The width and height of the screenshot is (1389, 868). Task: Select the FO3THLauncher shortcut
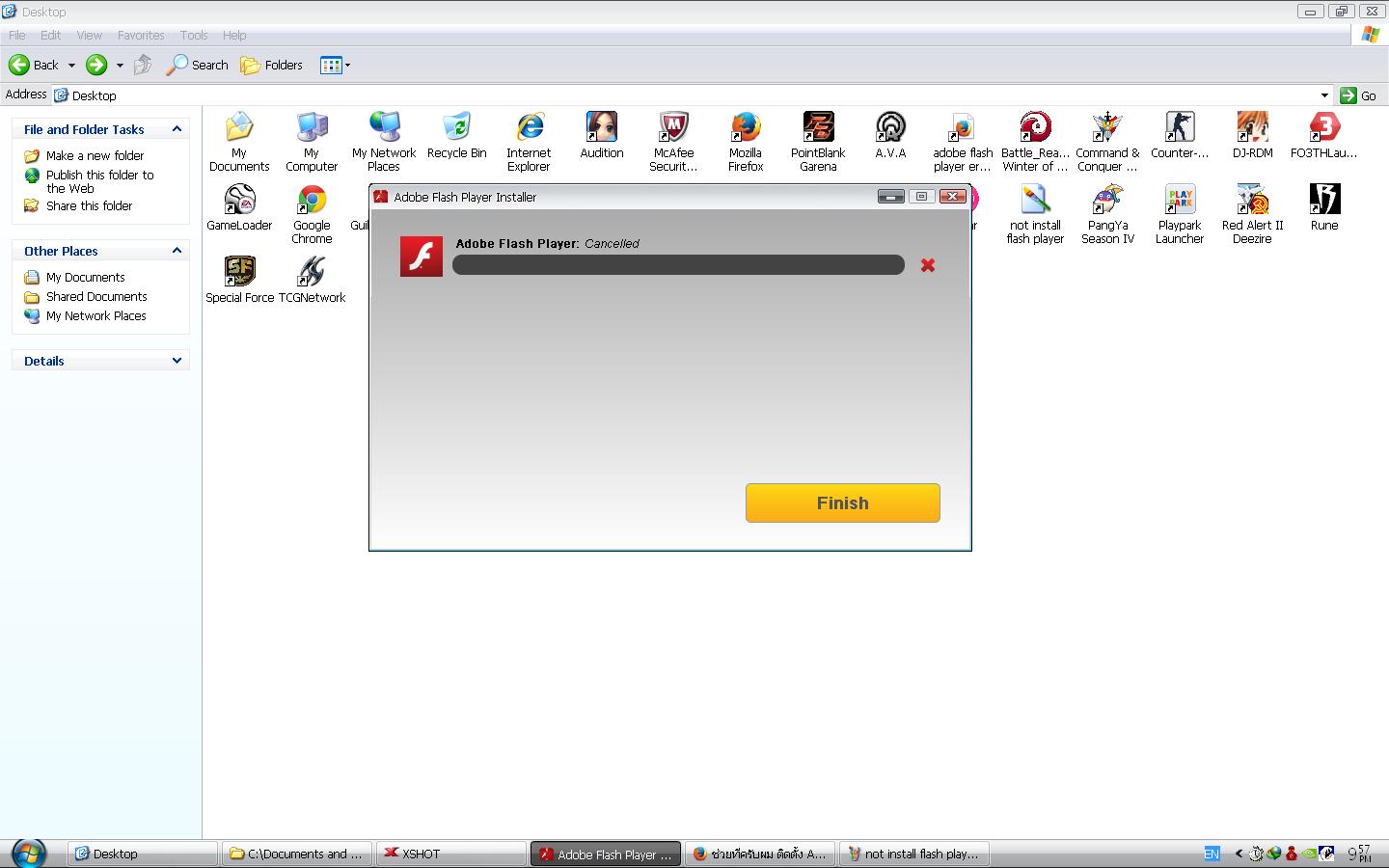1324,136
